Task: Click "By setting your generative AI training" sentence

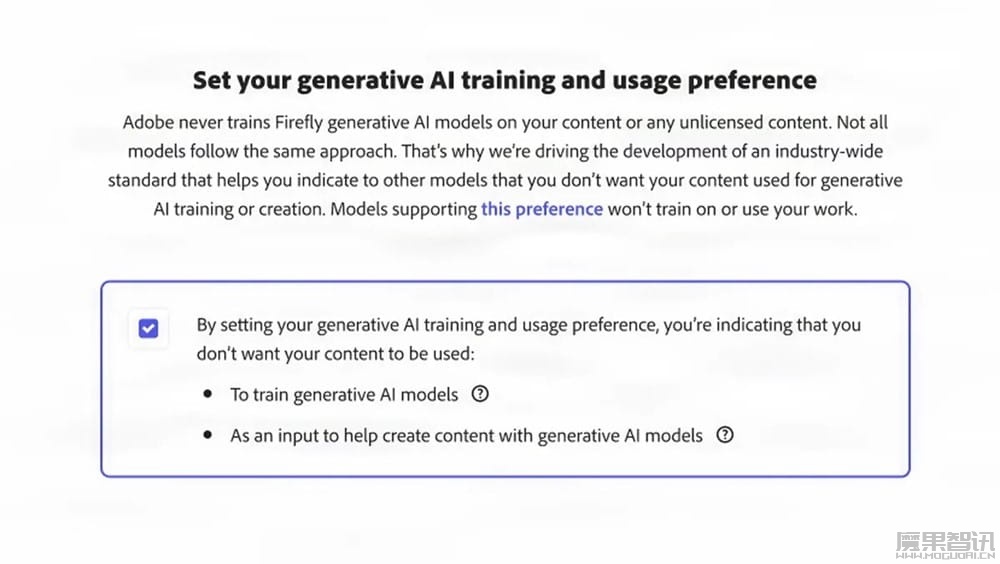Action: (x=529, y=325)
